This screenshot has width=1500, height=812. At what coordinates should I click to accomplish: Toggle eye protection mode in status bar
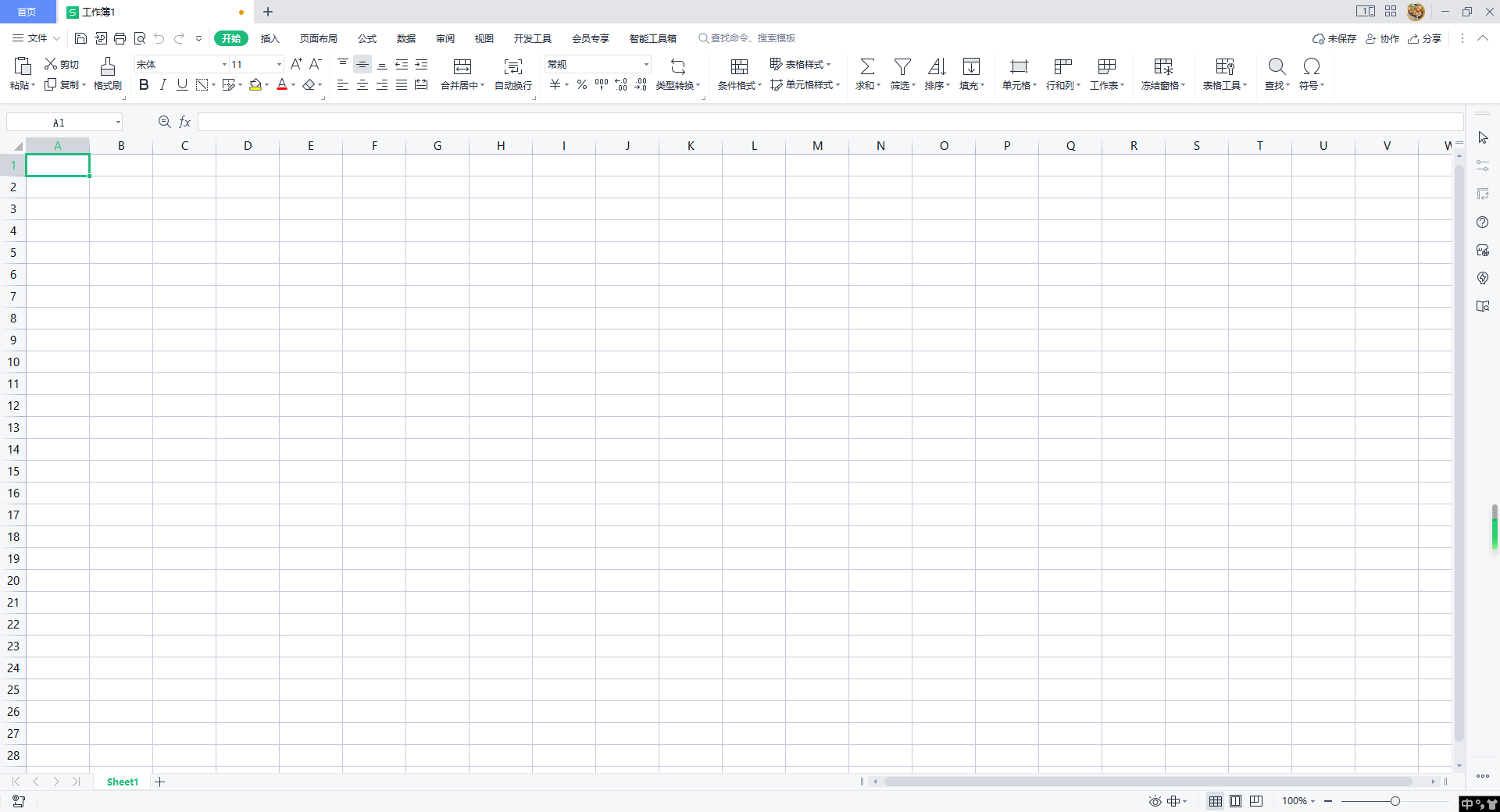(1155, 801)
